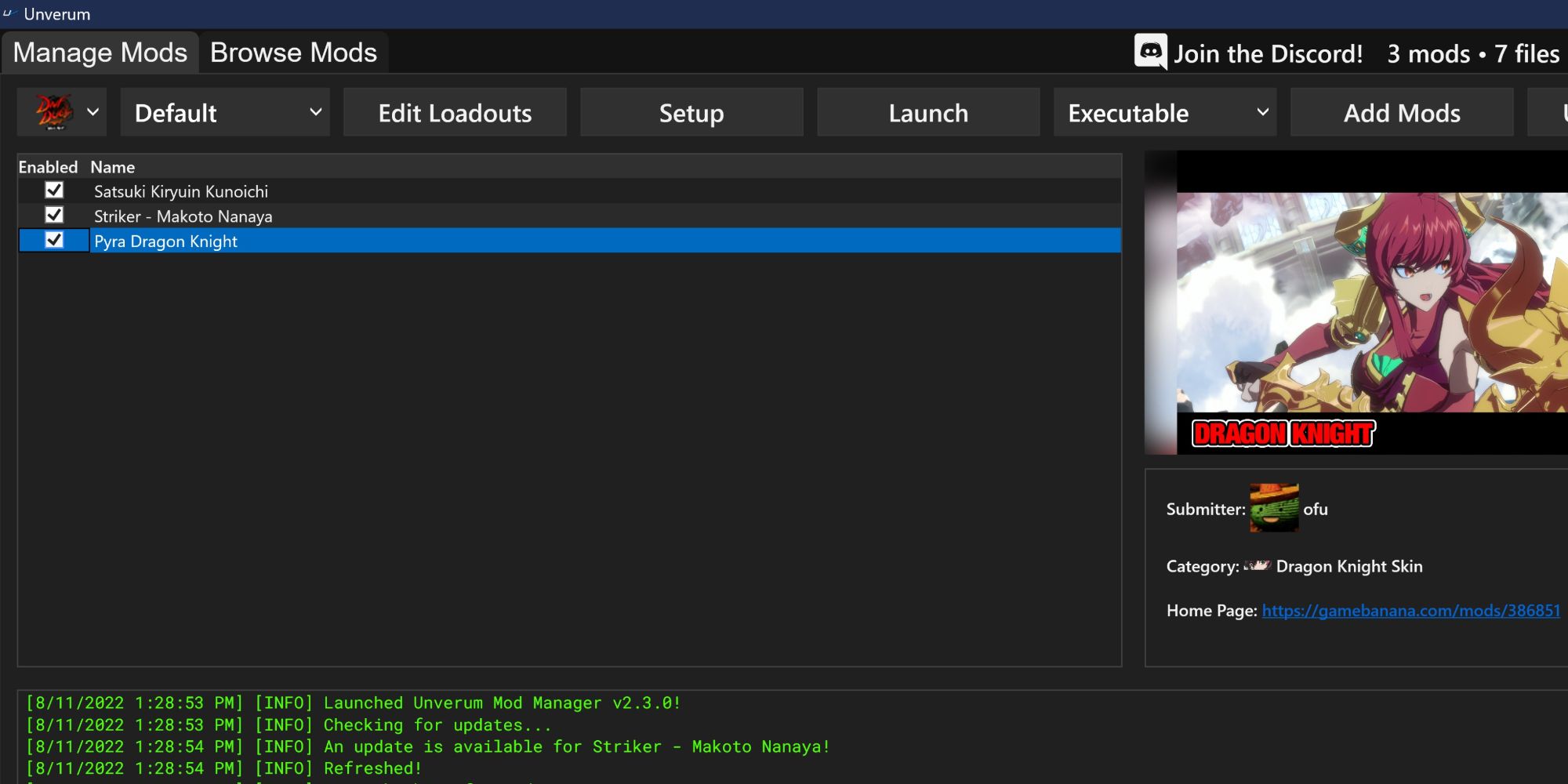Click the 'Launched Unverum Mod Manager v2.3.0!' log line
The width and height of the screenshot is (1568, 784).
pyautogui.click(x=353, y=702)
